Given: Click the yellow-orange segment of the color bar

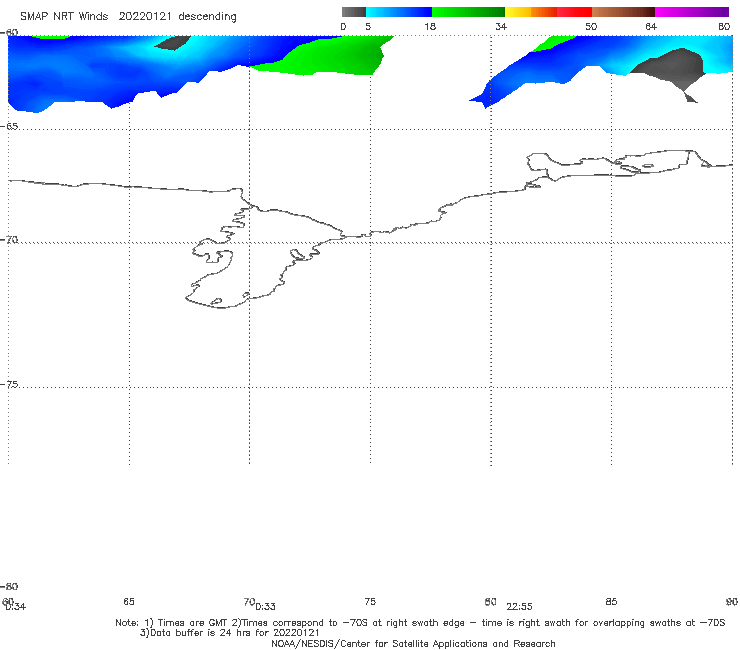Looking at the screenshot, I should tap(531, 12).
